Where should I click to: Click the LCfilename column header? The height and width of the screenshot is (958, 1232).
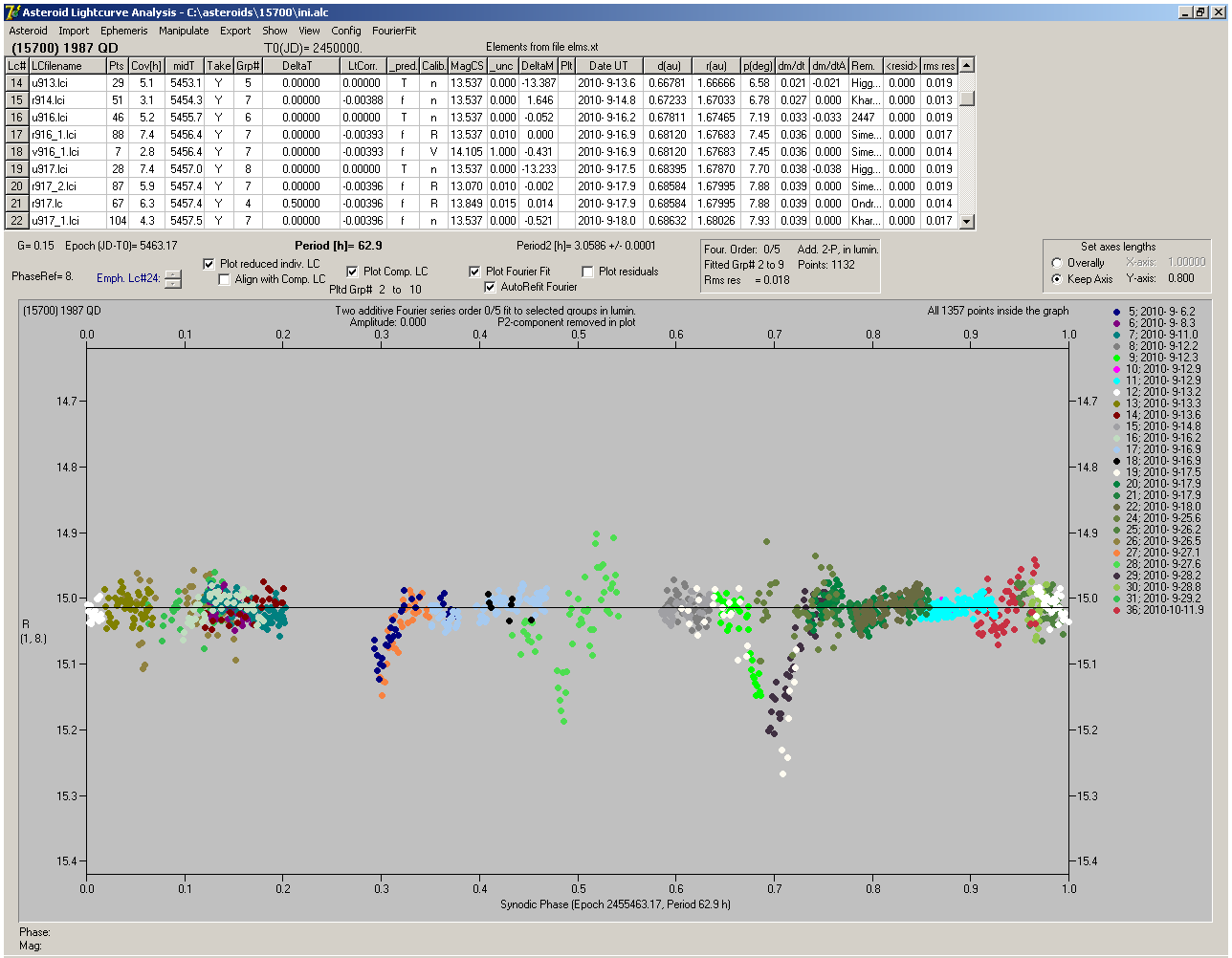(66, 66)
